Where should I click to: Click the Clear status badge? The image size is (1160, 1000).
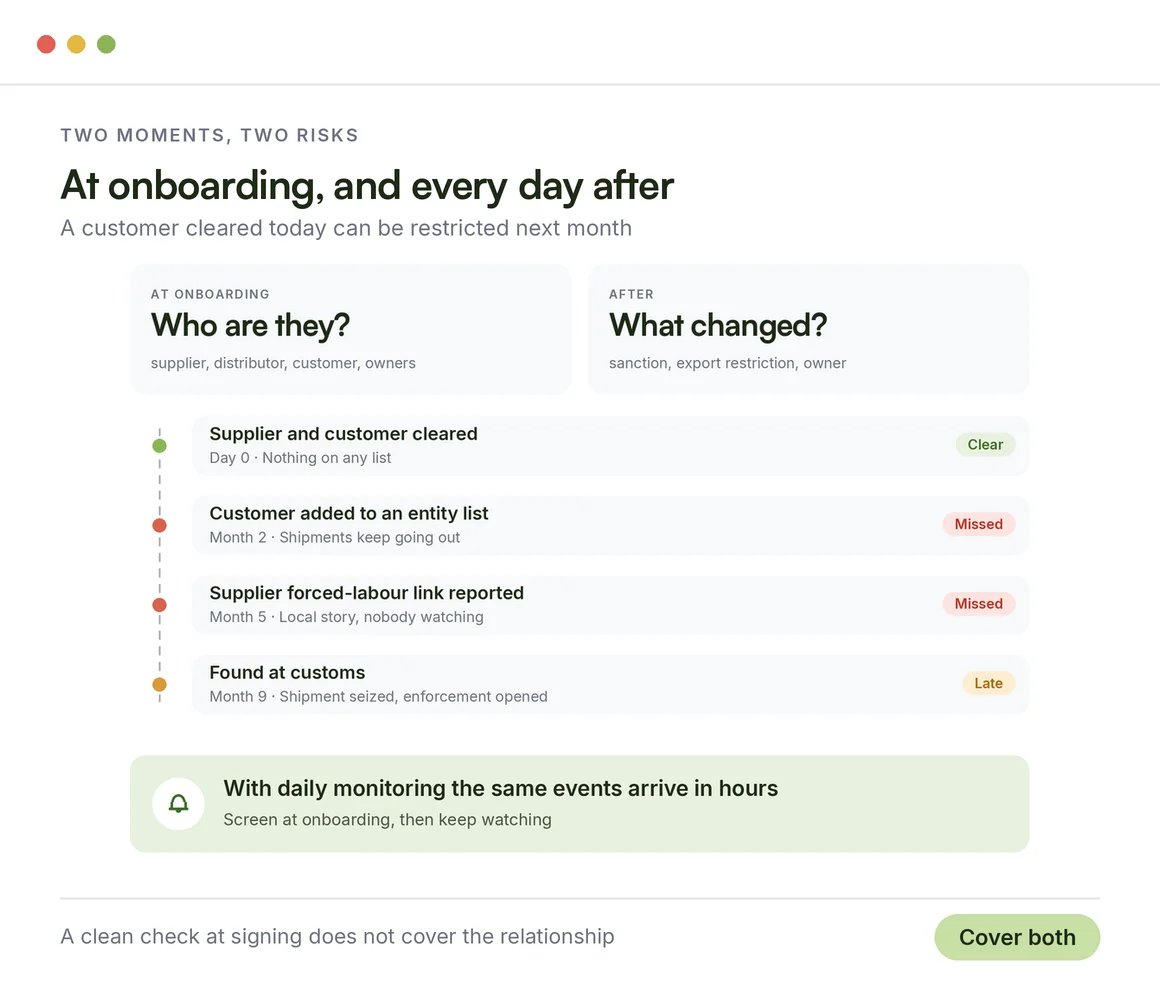[x=985, y=445]
